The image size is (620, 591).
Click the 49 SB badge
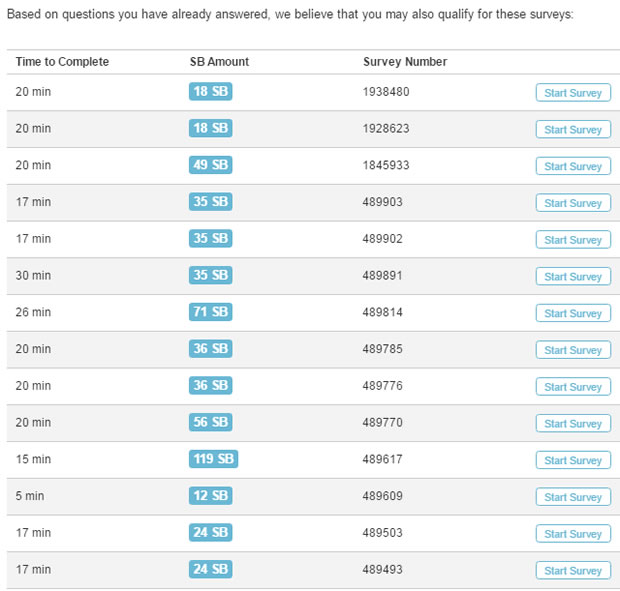(x=210, y=164)
